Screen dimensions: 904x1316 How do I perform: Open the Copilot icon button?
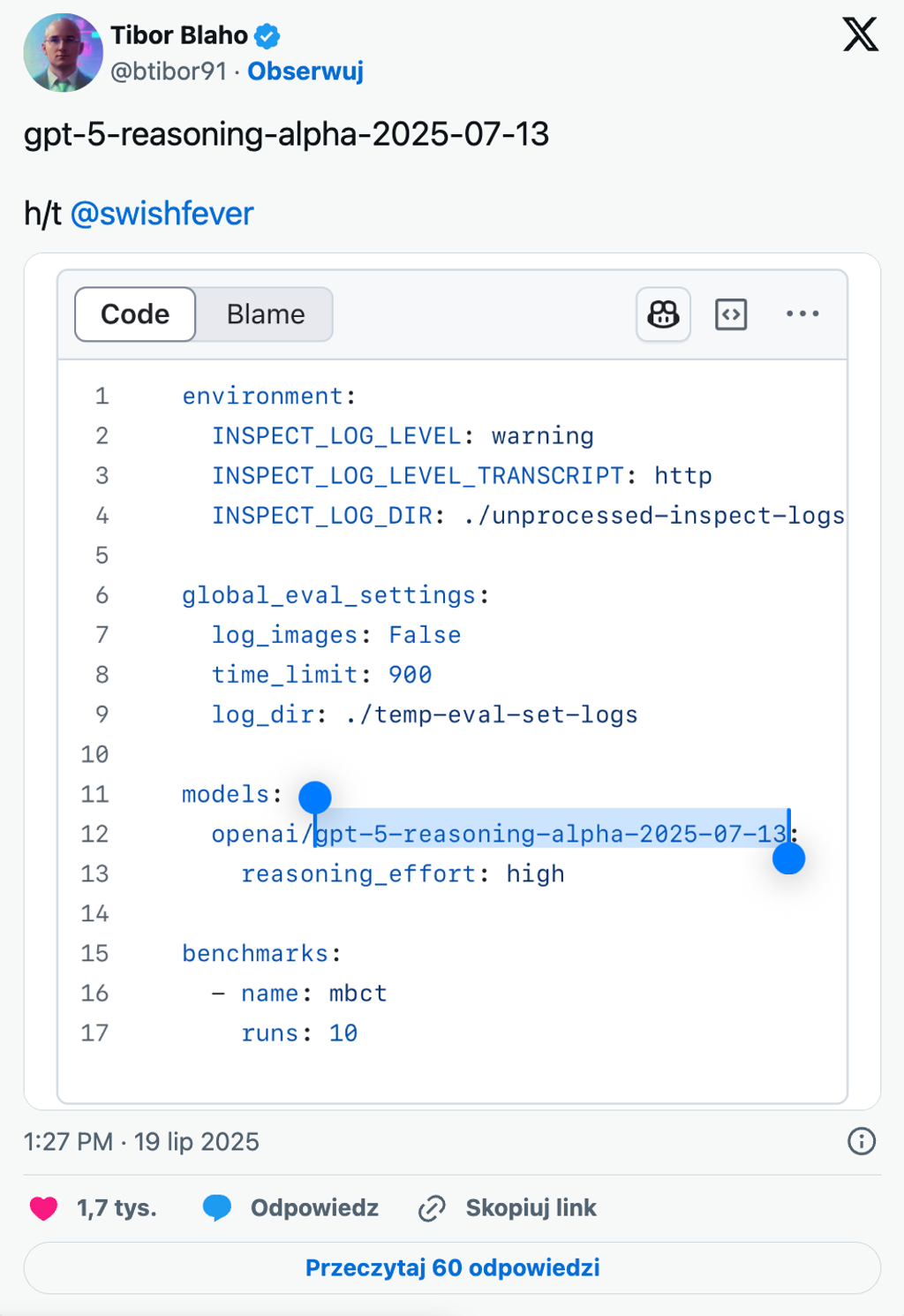point(663,314)
